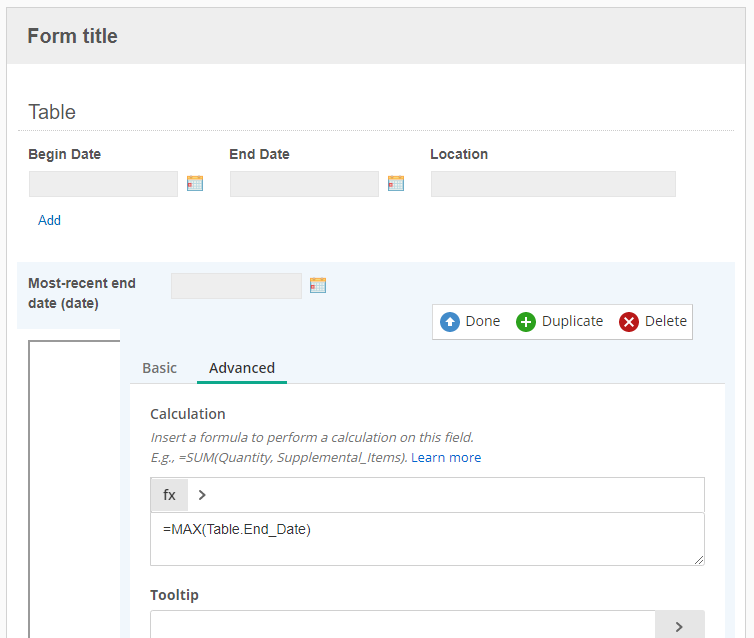Click the Location input field
This screenshot has width=754, height=638.
click(x=553, y=184)
